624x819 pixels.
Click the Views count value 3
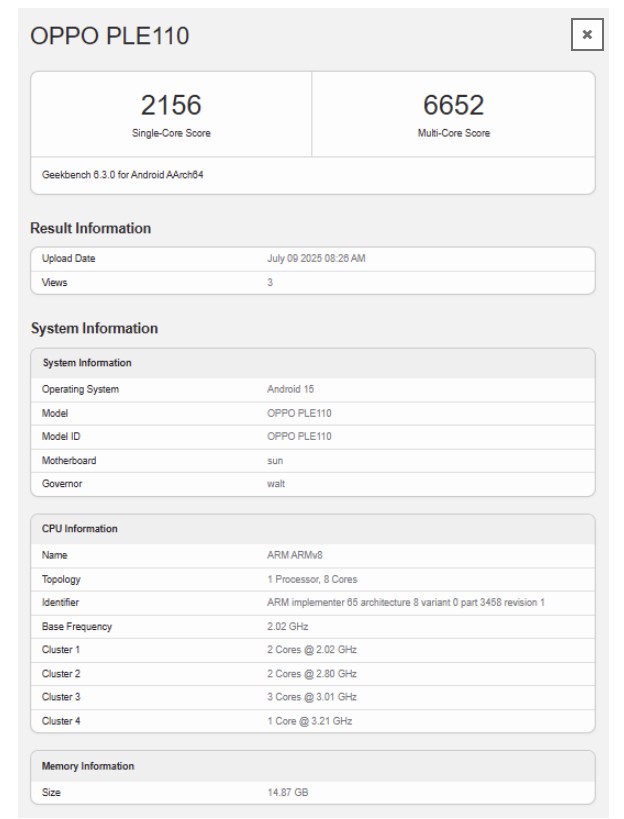(x=270, y=283)
